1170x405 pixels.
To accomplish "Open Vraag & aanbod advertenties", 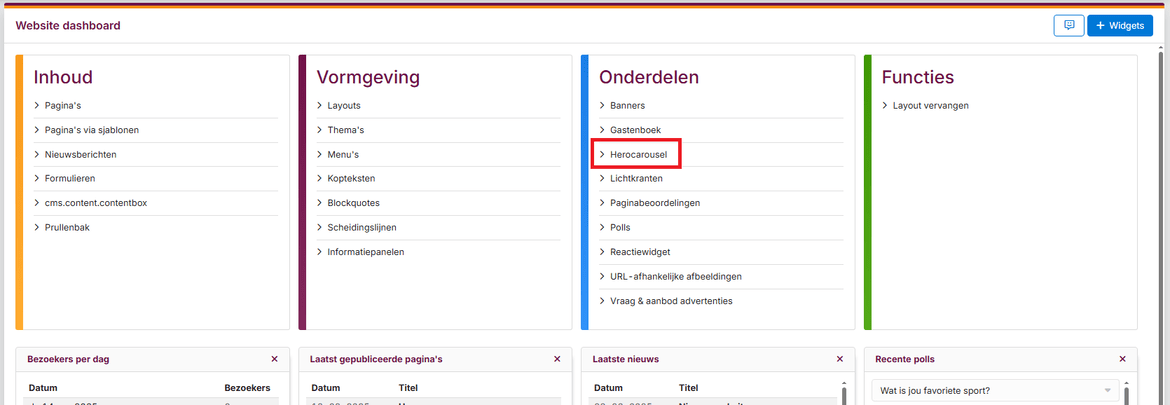I will click(x=671, y=301).
